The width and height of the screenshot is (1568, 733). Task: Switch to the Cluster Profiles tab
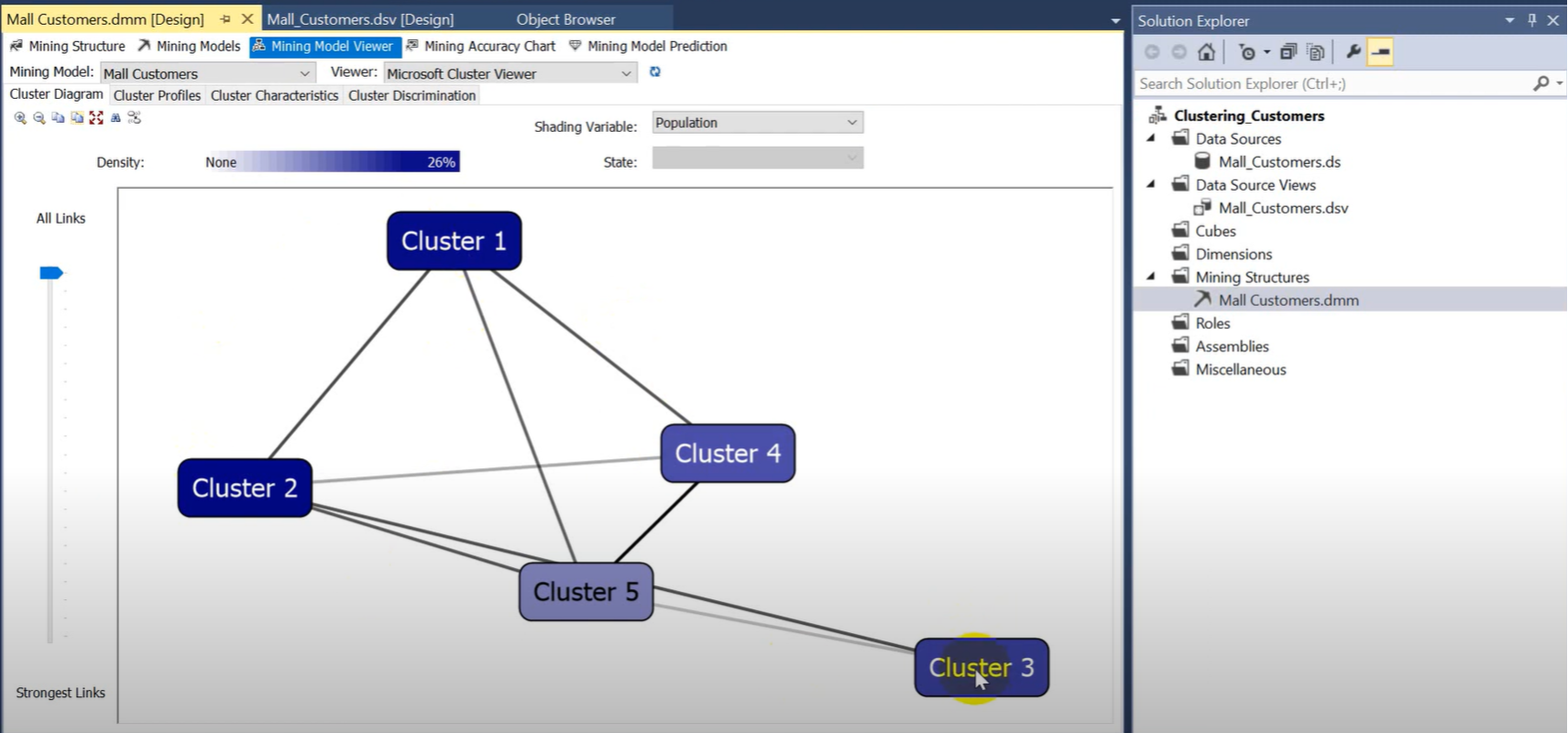pyautogui.click(x=157, y=95)
